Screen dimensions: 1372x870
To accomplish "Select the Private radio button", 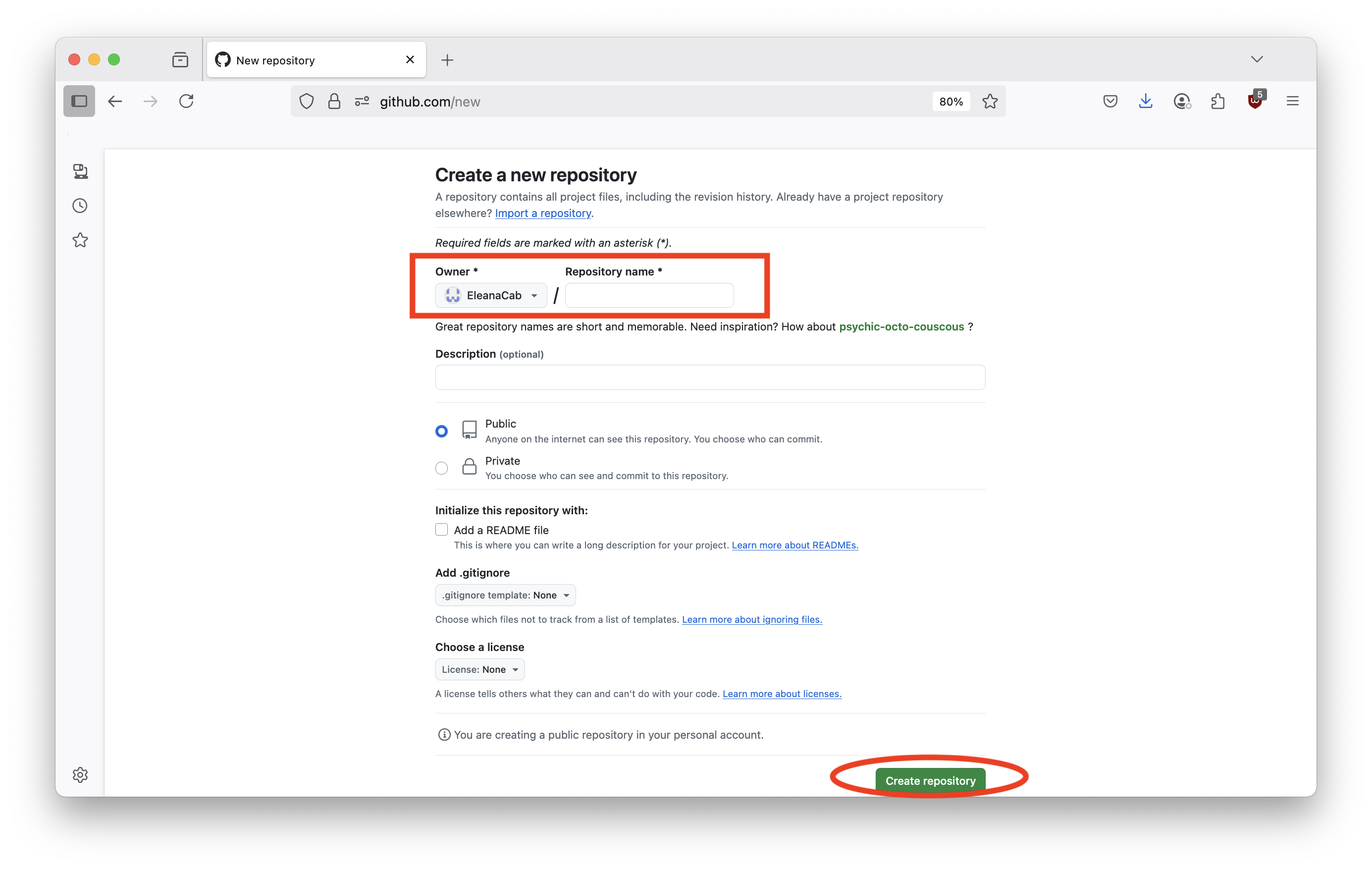I will 442,468.
